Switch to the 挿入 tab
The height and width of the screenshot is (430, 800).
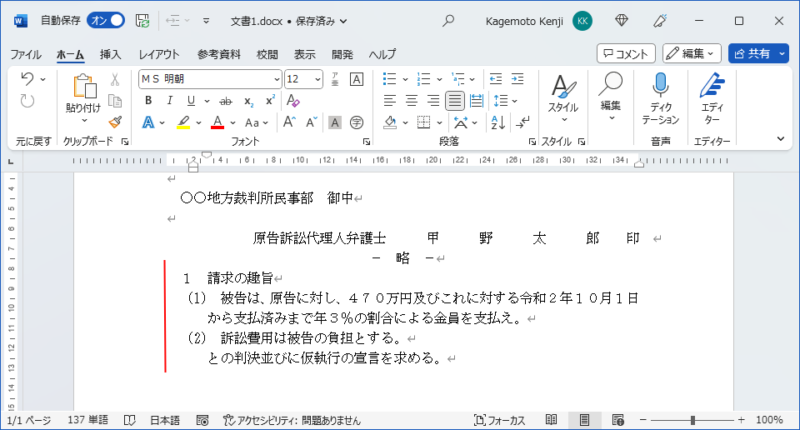click(110, 54)
